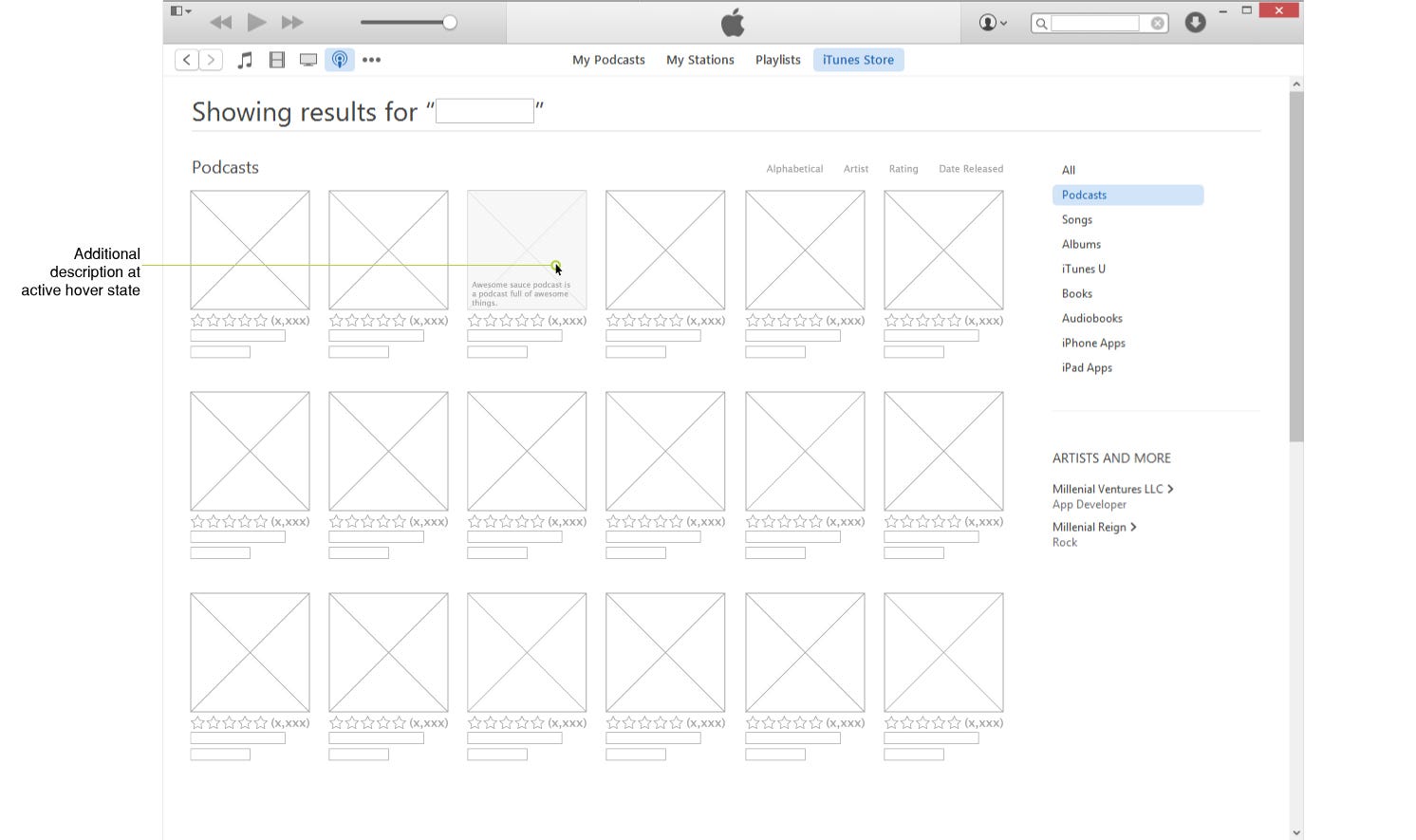Viewport: 1416px width, 840px height.
Task: Switch to the Movies library icon
Action: (277, 60)
